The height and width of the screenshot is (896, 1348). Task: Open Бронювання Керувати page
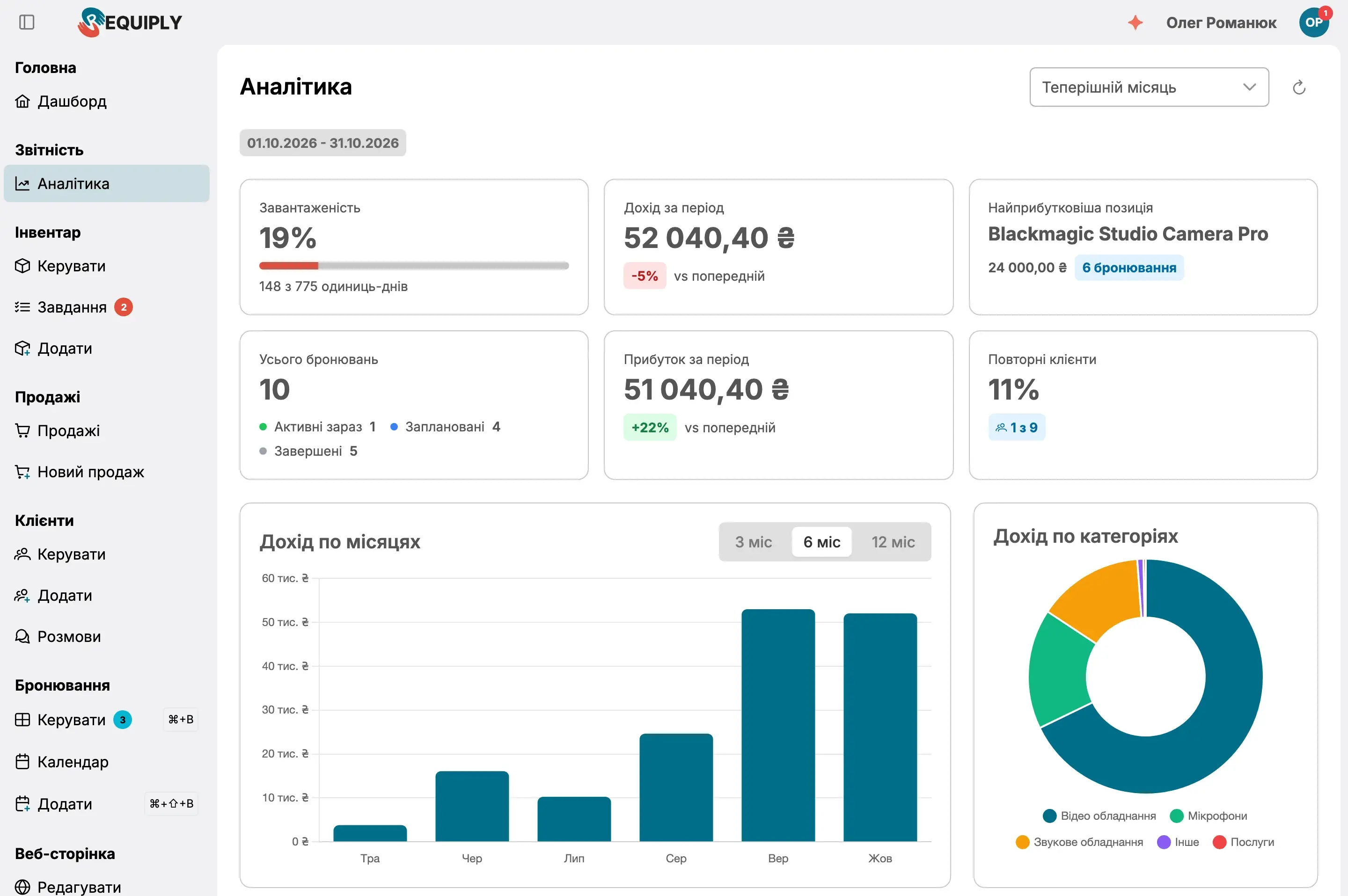tap(106, 720)
